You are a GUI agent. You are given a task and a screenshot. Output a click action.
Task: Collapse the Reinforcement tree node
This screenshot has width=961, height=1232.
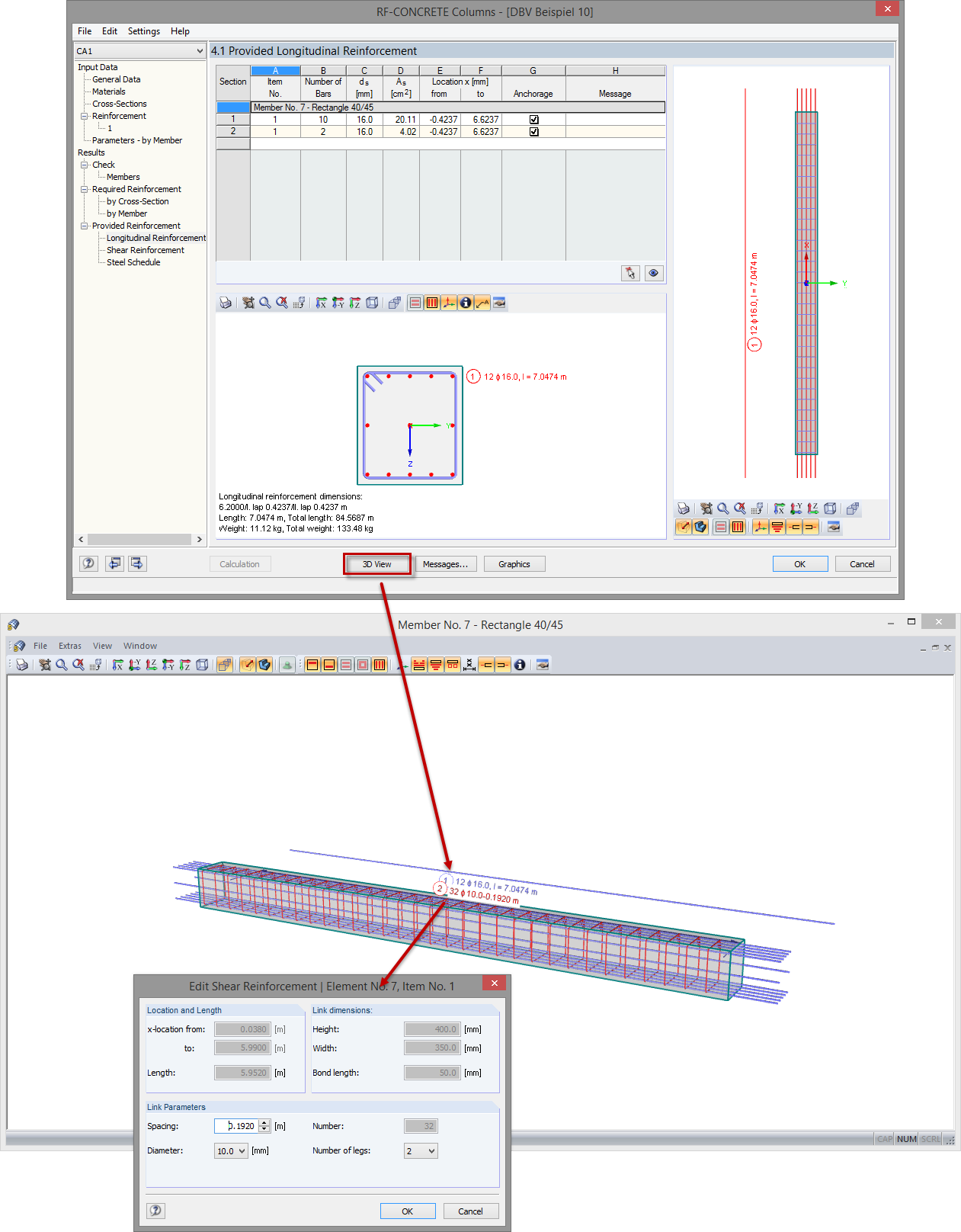[x=85, y=116]
